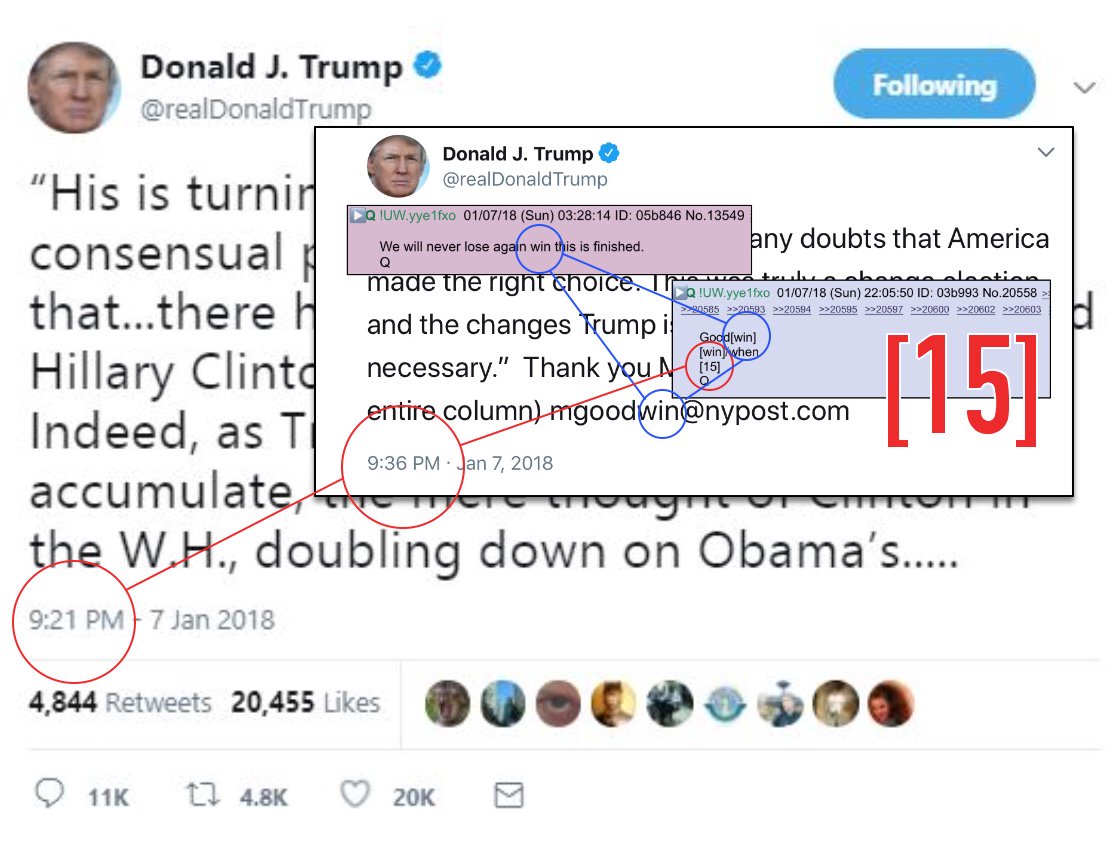
Task: Click the triangle arrow on pink Q post
Action: [x=358, y=215]
